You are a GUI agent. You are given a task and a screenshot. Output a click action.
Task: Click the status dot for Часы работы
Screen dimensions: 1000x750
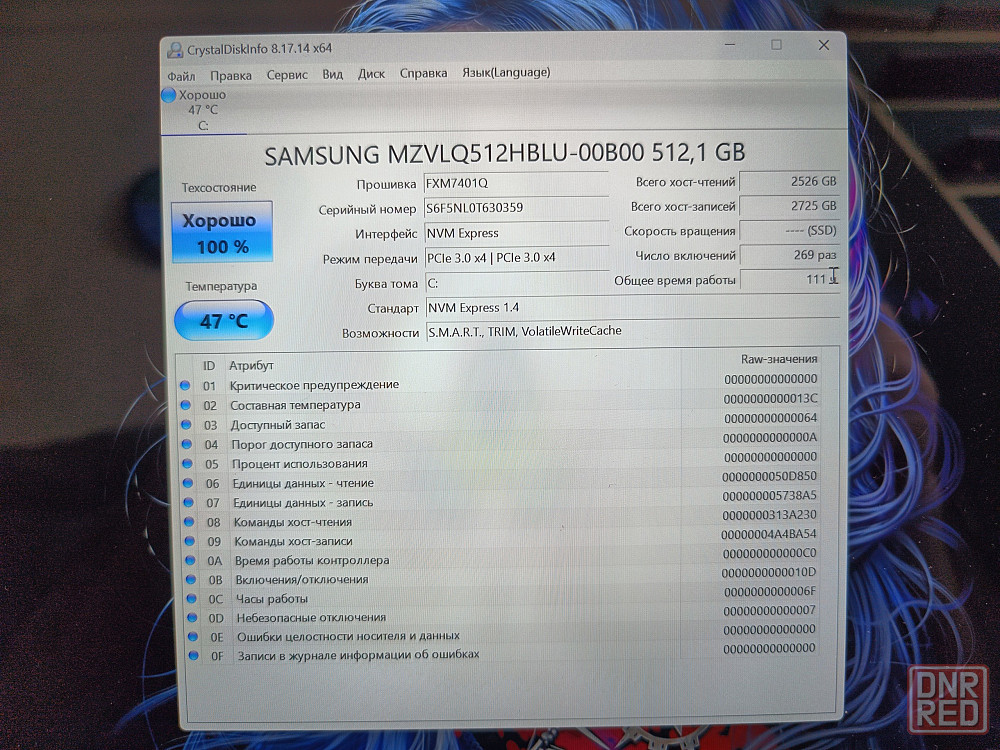(x=192, y=598)
